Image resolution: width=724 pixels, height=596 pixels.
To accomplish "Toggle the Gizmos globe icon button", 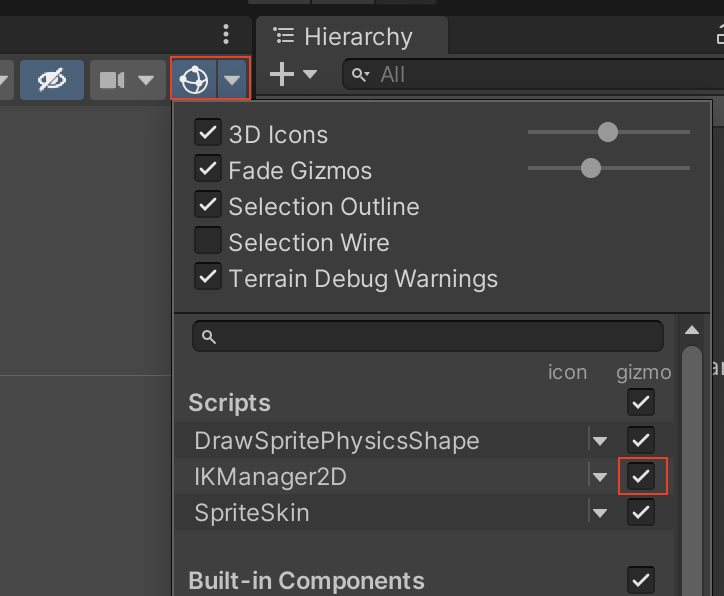I will click(x=194, y=80).
